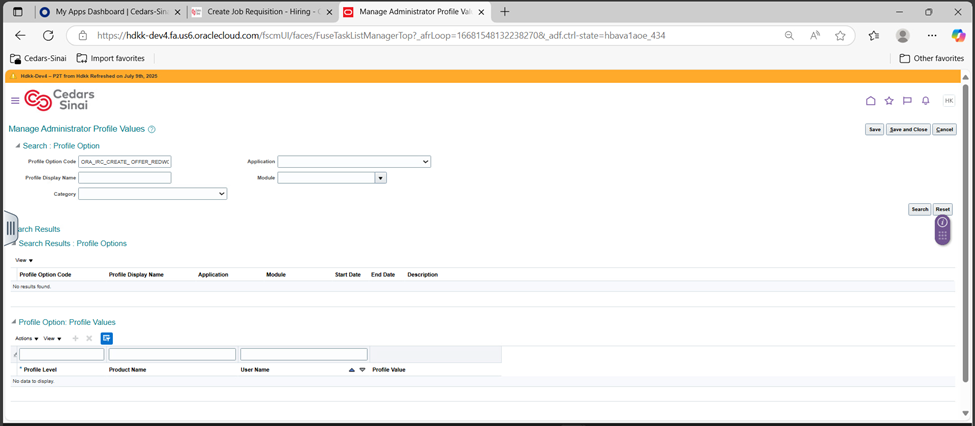Screen dimensions: 975x426
Task: Click Product Name filter field
Action: [x=172, y=354]
